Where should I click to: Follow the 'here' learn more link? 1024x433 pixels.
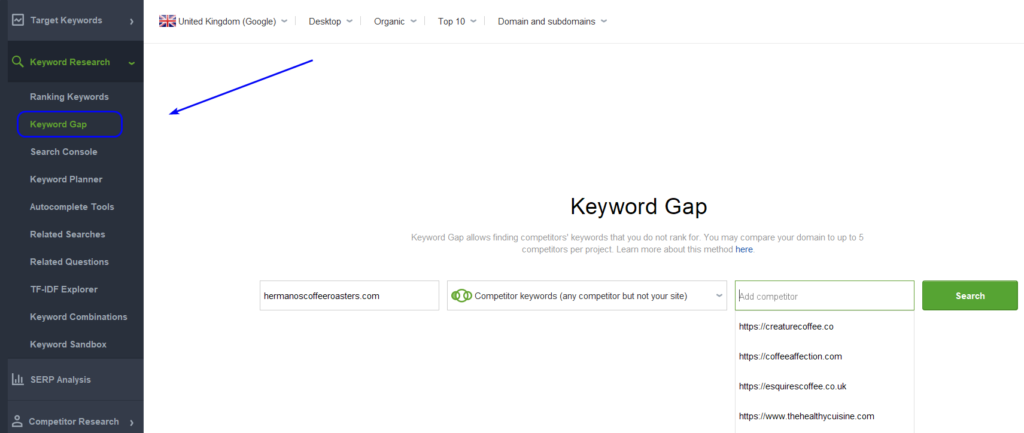coord(744,249)
